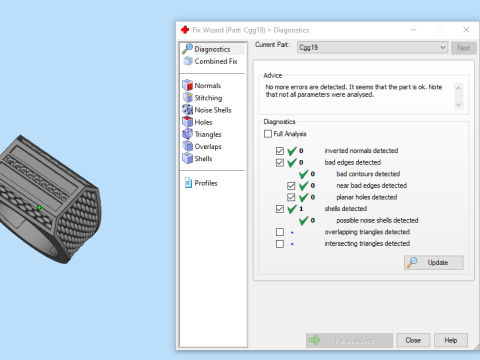
Task: Open the Stitching fix icon
Action: pos(188,97)
